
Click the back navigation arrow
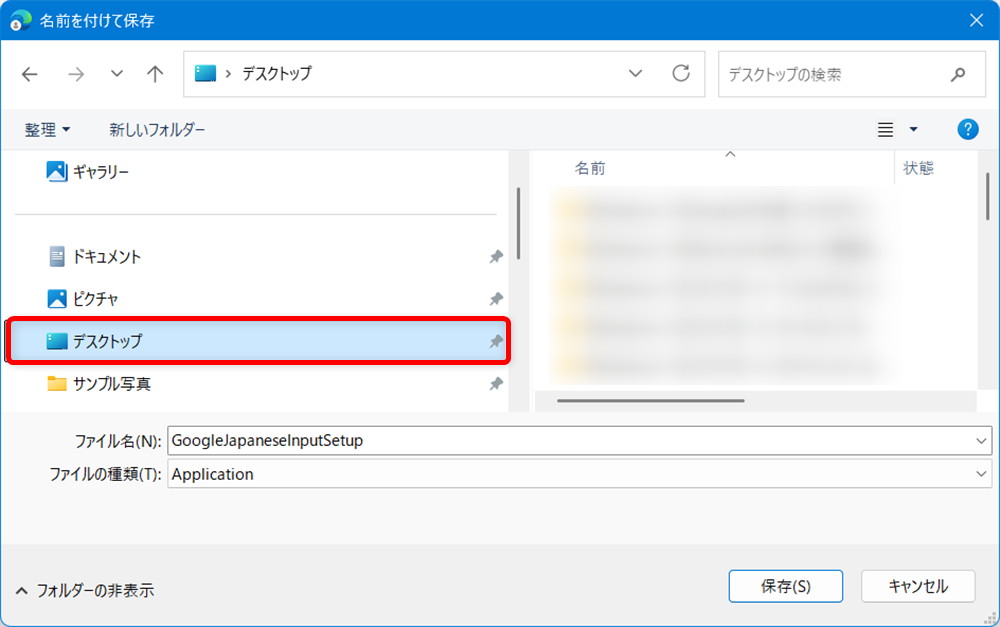(x=29, y=73)
